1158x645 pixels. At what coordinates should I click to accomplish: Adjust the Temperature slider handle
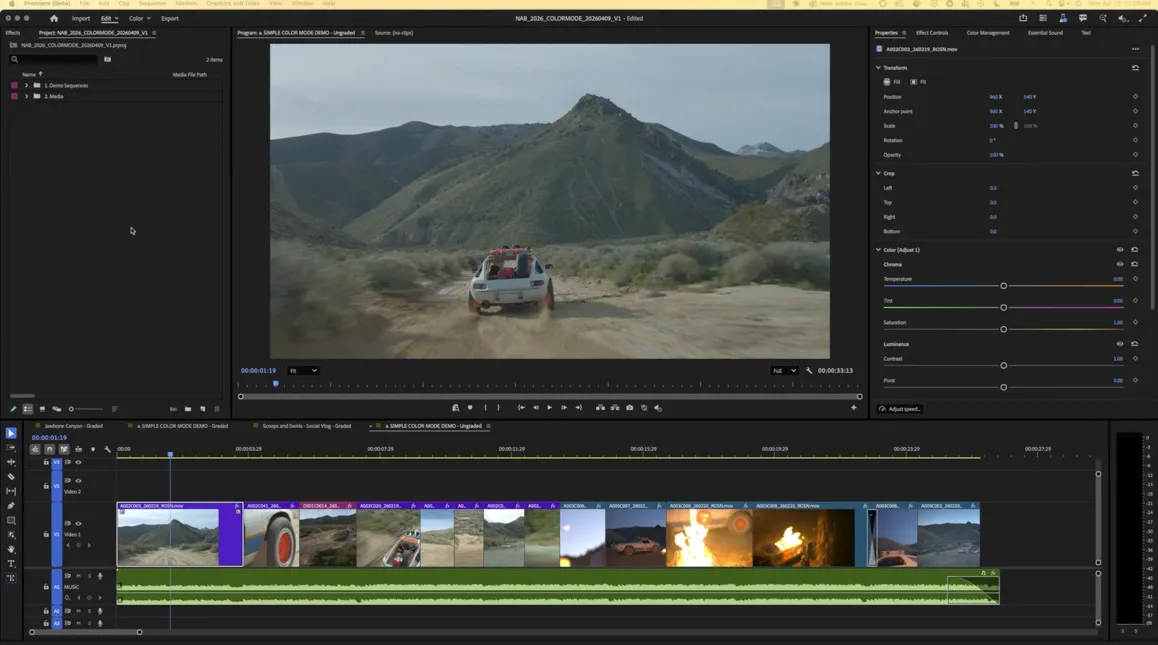point(1003,286)
